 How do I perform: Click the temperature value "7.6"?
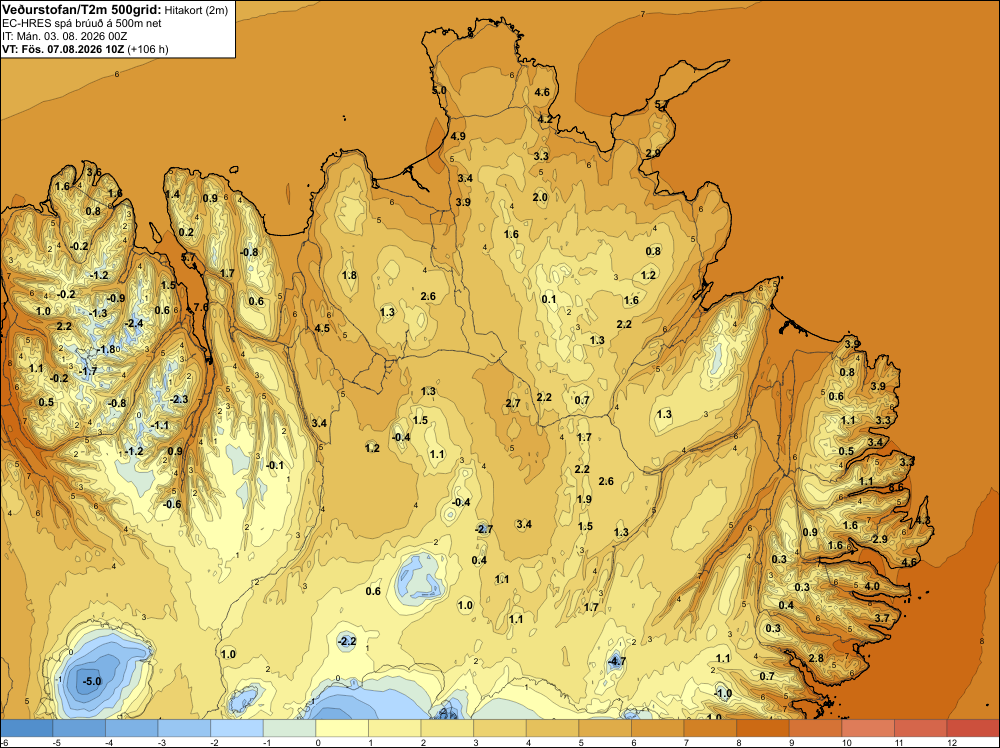pos(201,307)
